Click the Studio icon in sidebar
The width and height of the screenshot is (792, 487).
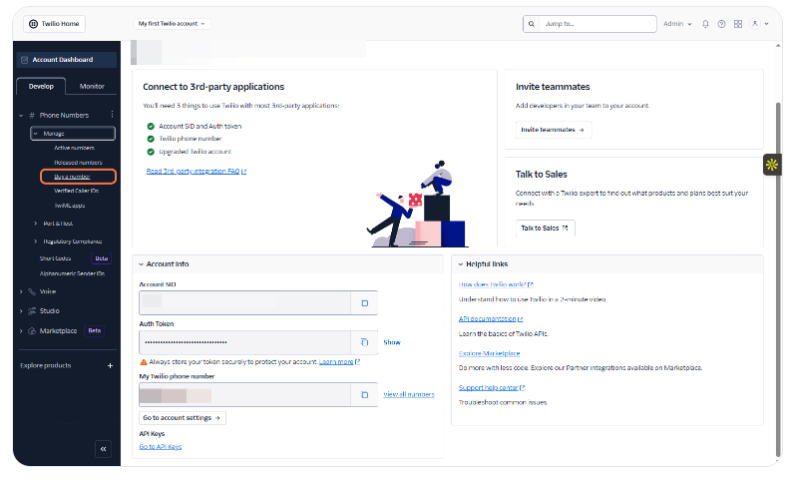pos(32,311)
